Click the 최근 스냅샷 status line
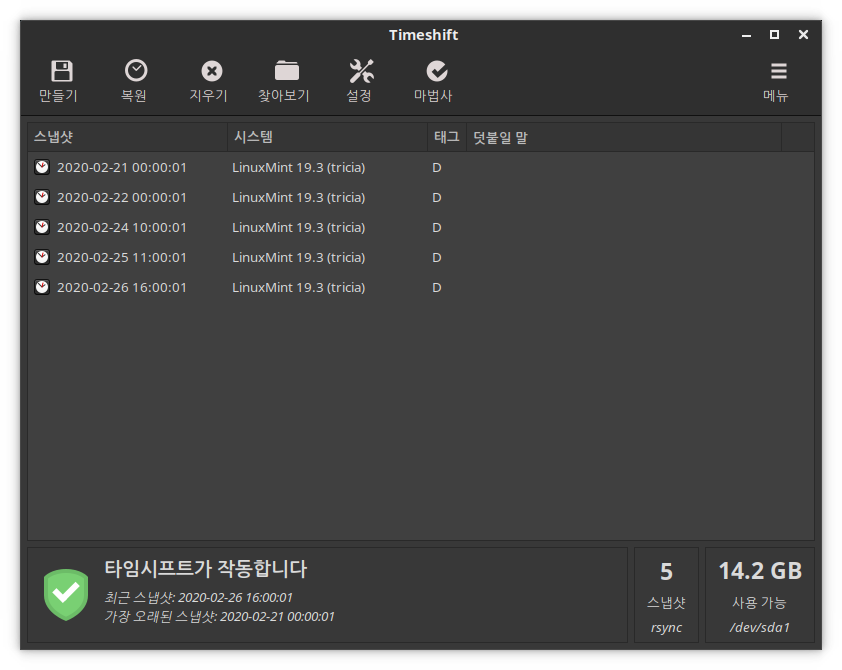 click(199, 598)
